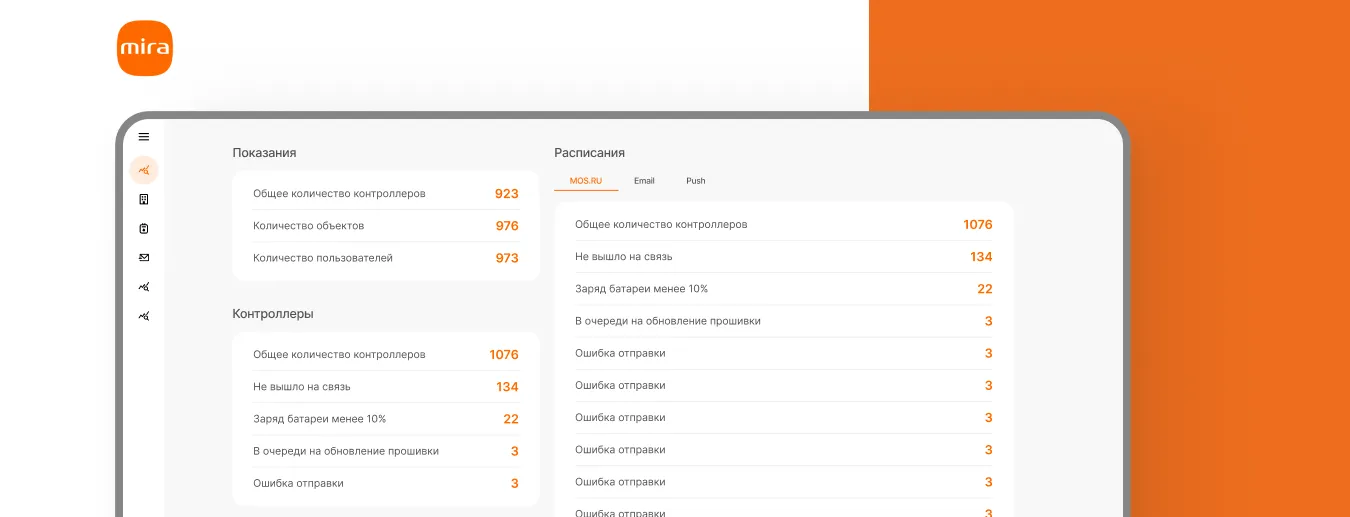The image size is (1350, 517).
Task: Open the hamburger menu in the sidebar
Action: coord(144,137)
